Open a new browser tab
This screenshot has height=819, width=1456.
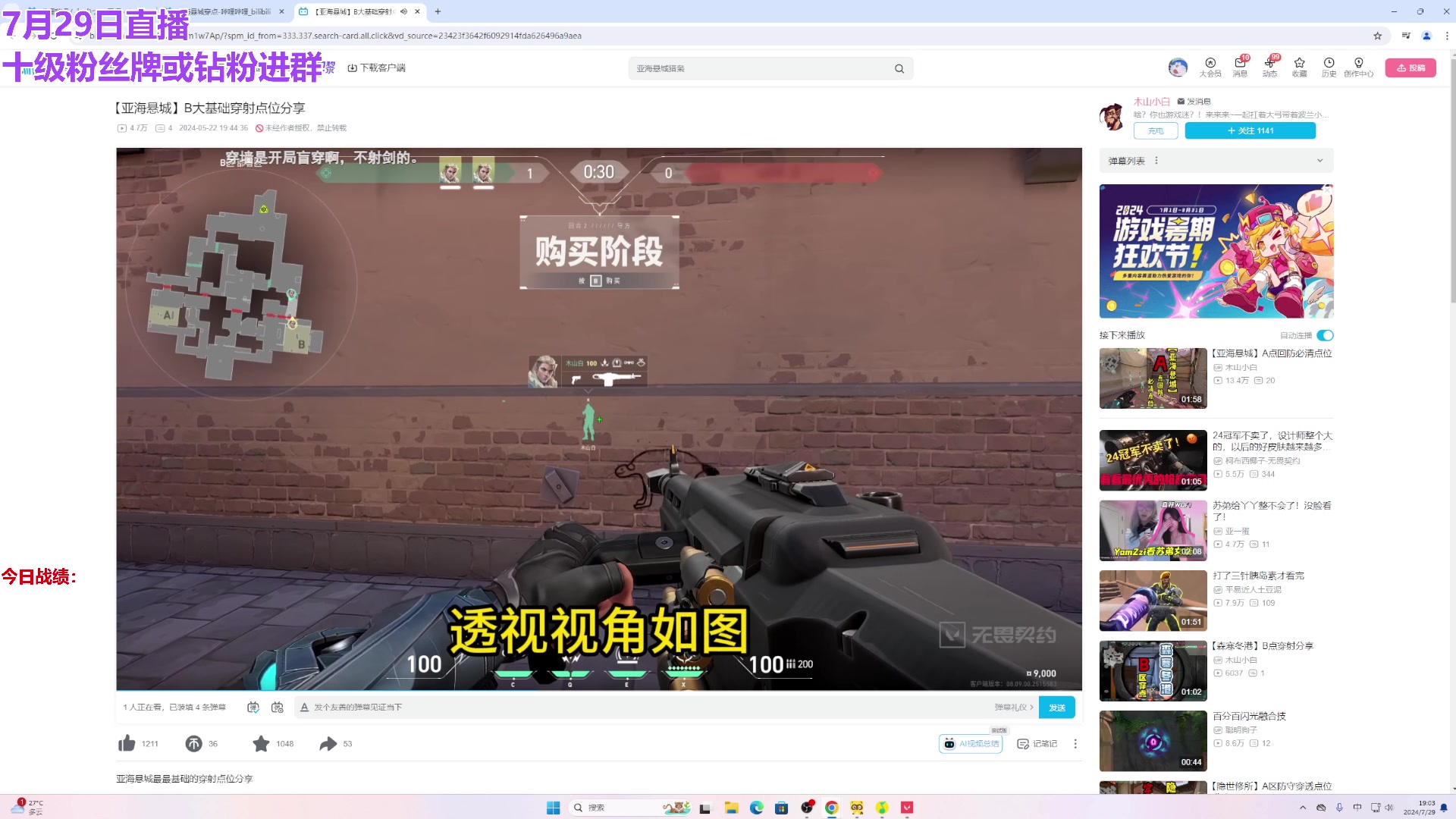[438, 11]
